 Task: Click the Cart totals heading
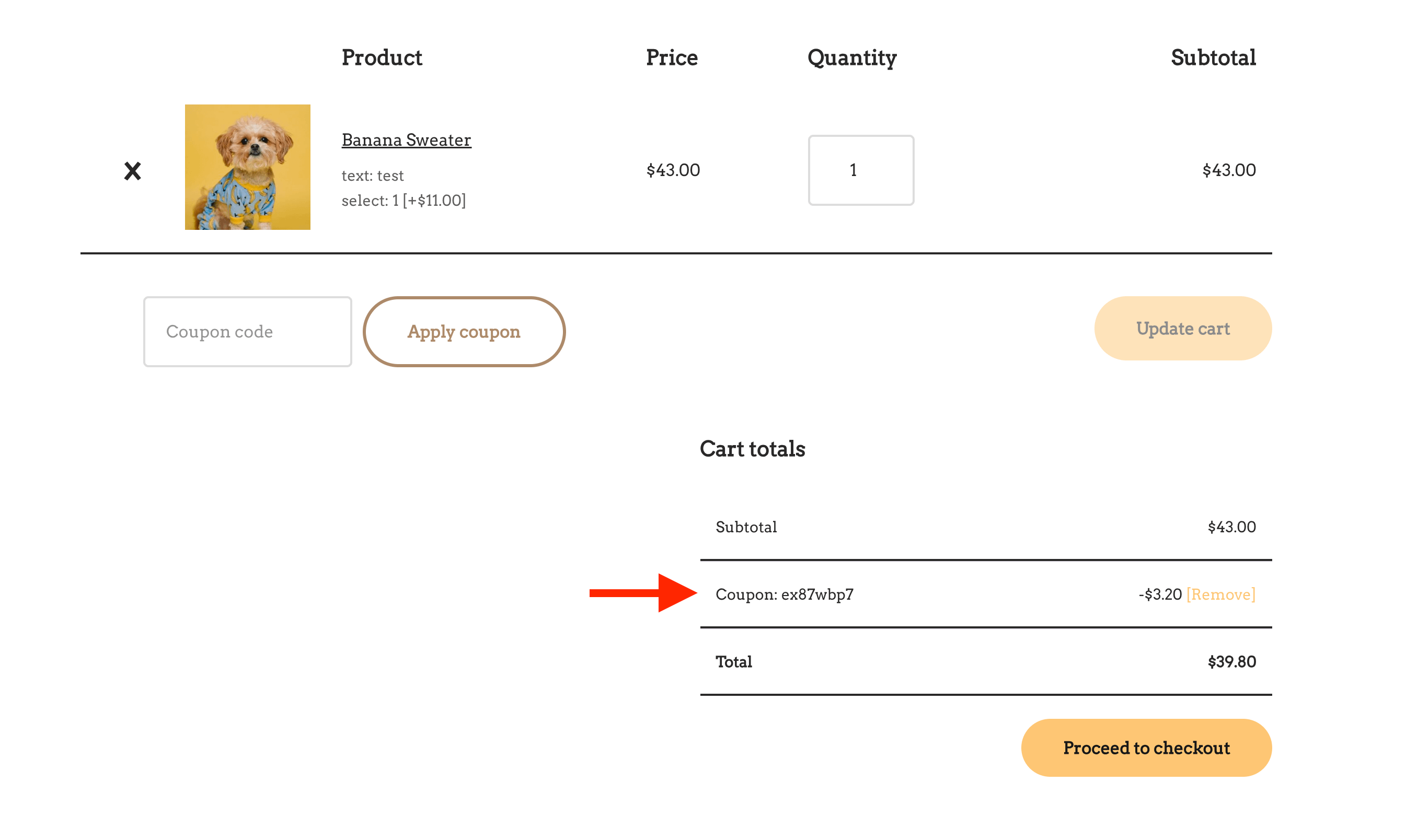752,449
